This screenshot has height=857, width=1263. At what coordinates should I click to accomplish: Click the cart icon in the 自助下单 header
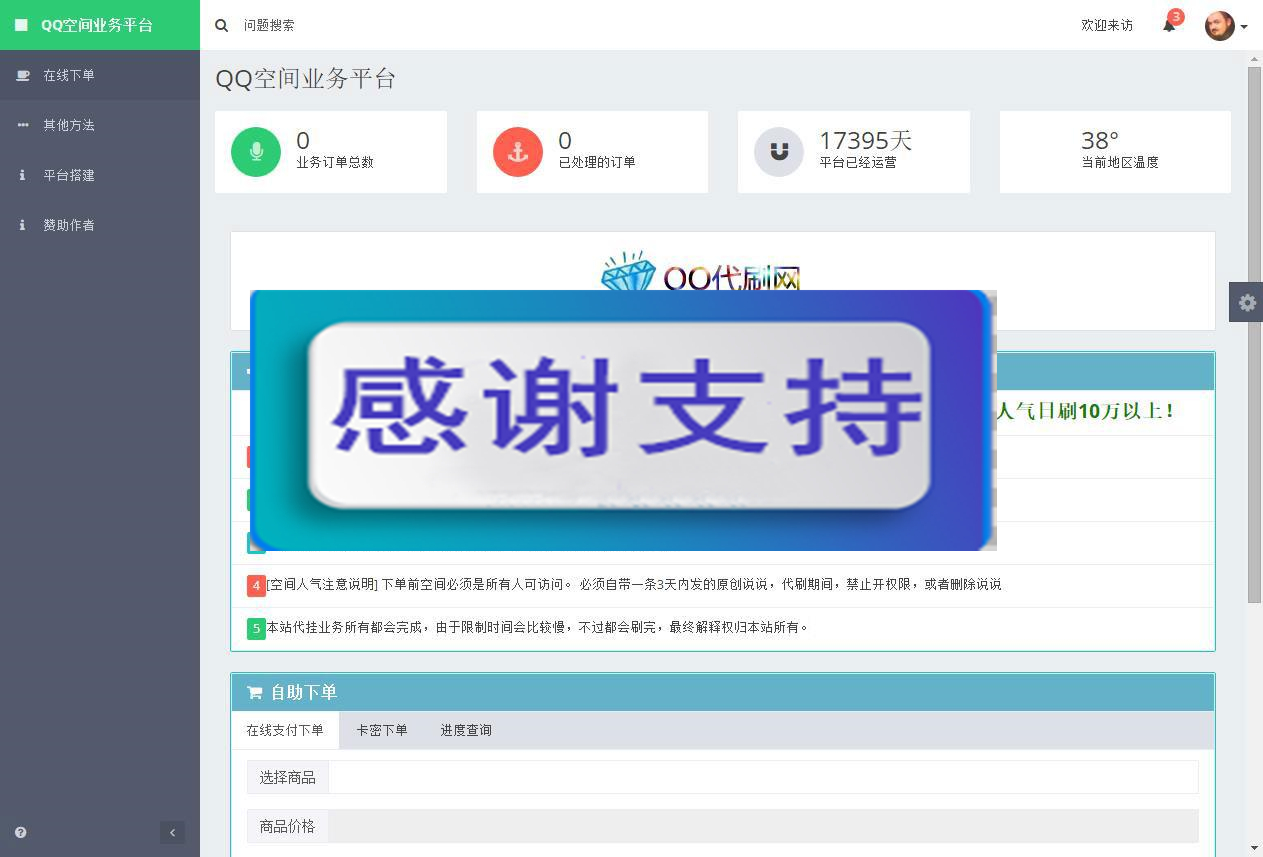pyautogui.click(x=254, y=692)
